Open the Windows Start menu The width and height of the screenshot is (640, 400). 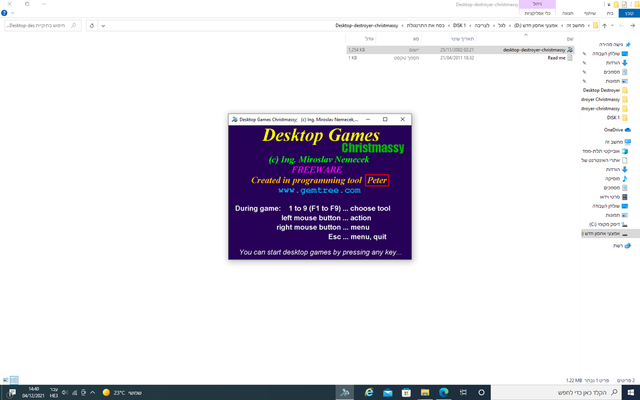630,392
